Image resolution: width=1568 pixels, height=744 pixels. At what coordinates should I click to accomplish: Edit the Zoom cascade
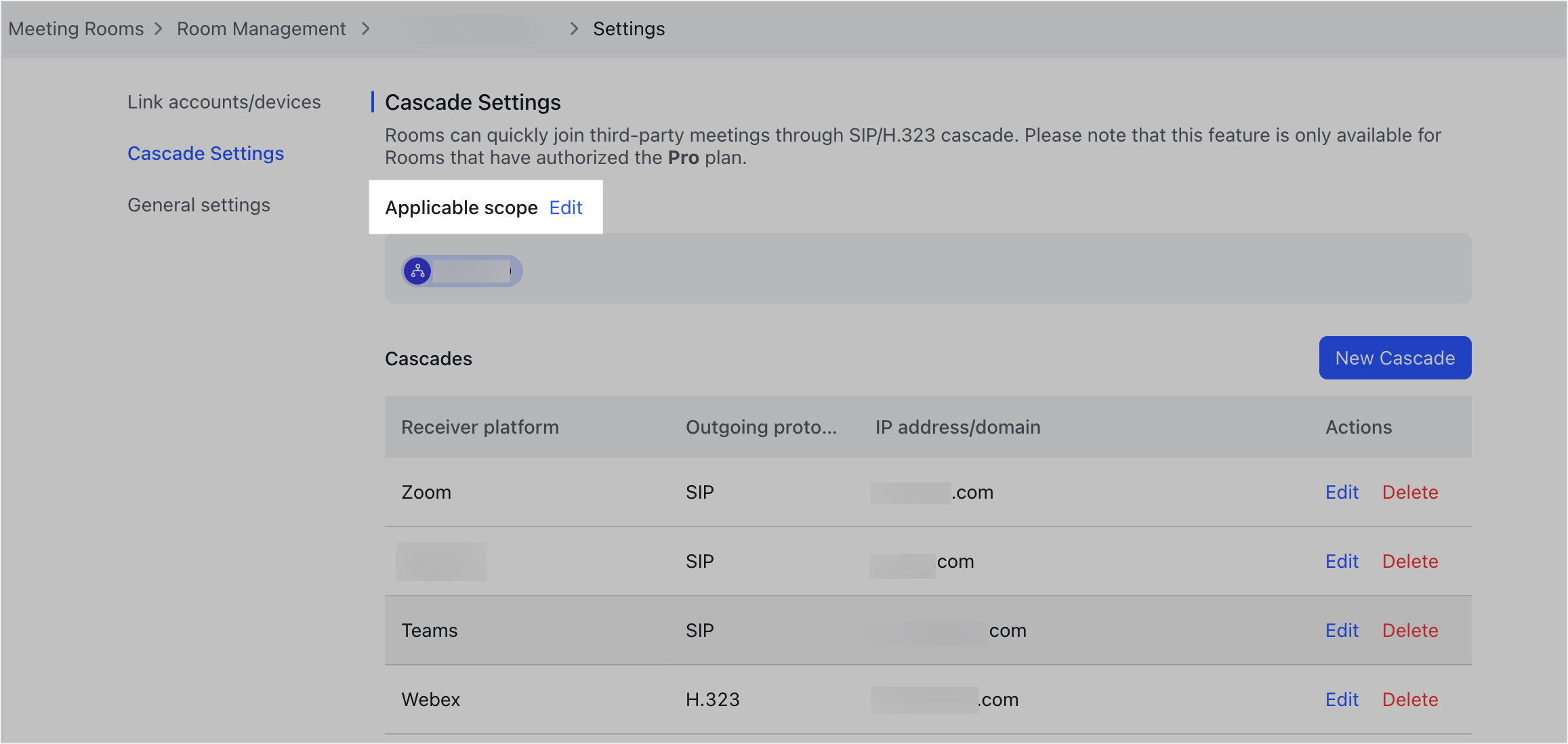tap(1342, 492)
